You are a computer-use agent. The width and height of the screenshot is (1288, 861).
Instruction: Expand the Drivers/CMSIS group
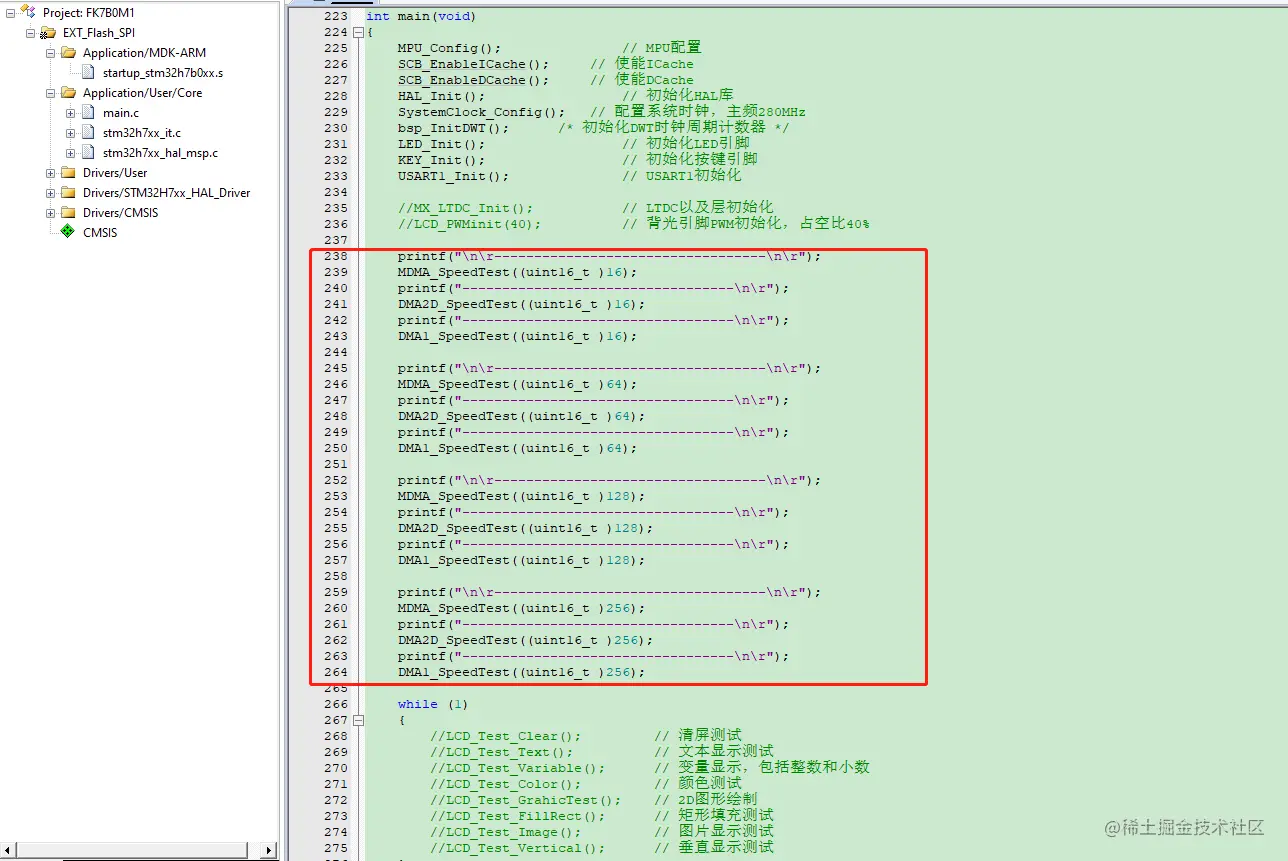(51, 213)
